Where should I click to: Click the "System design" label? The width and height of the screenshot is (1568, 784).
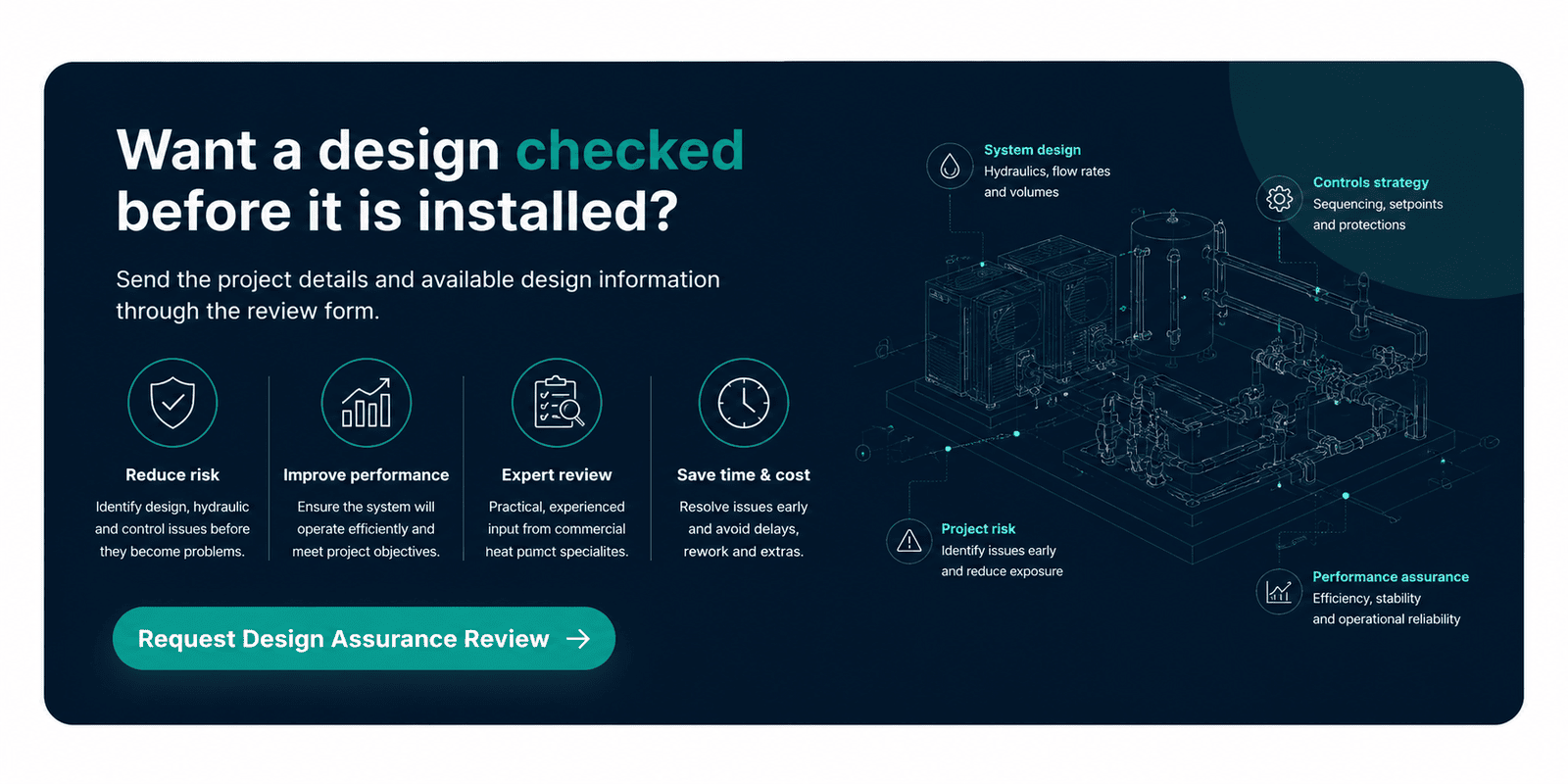tap(1033, 150)
